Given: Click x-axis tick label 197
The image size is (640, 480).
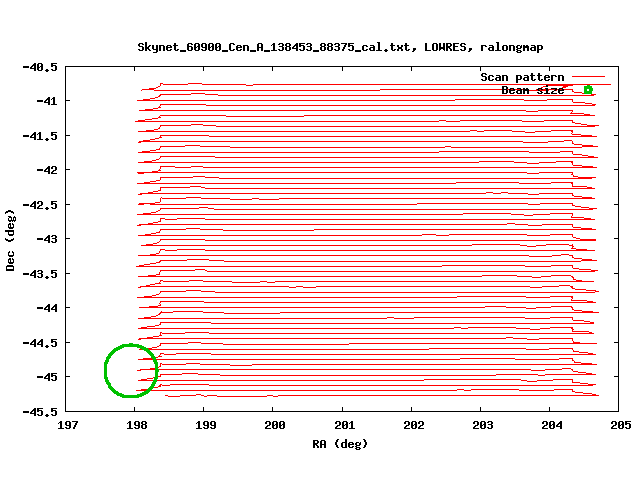Looking at the screenshot, I should coord(67,425).
